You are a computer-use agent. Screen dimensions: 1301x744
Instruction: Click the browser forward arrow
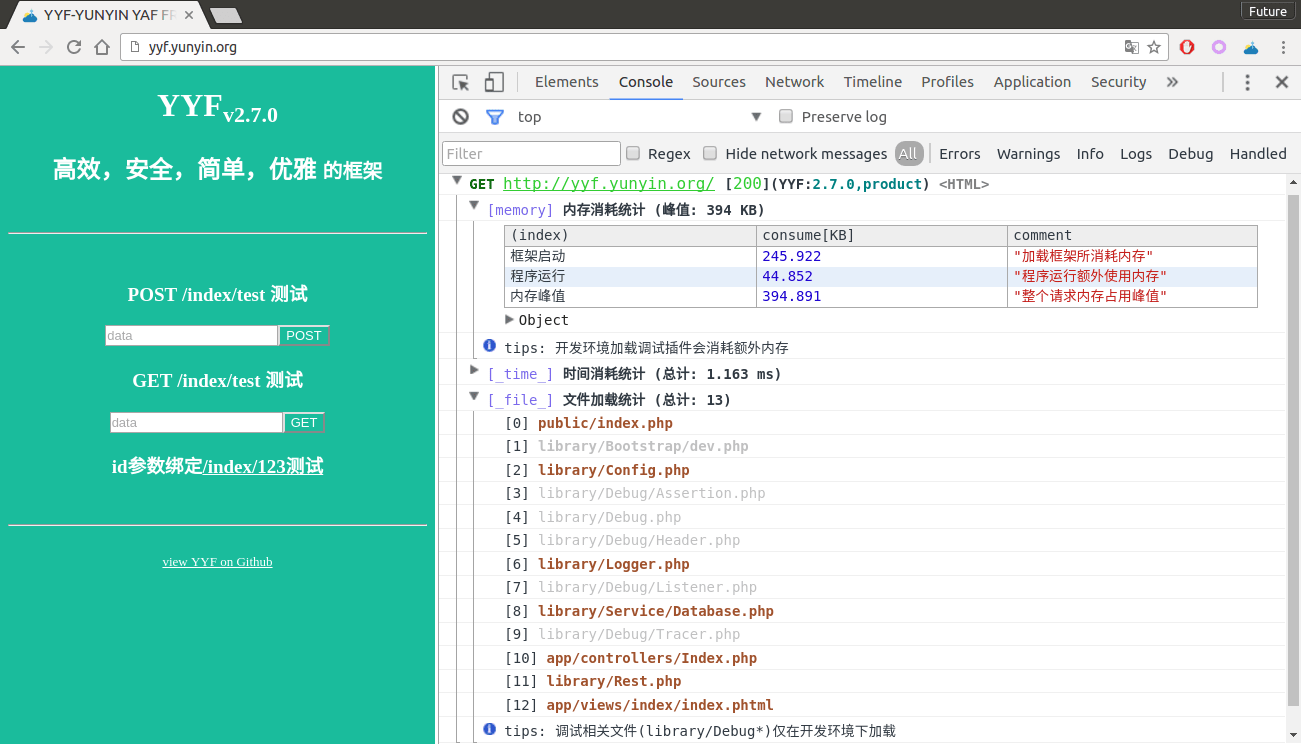pyautogui.click(x=46, y=47)
